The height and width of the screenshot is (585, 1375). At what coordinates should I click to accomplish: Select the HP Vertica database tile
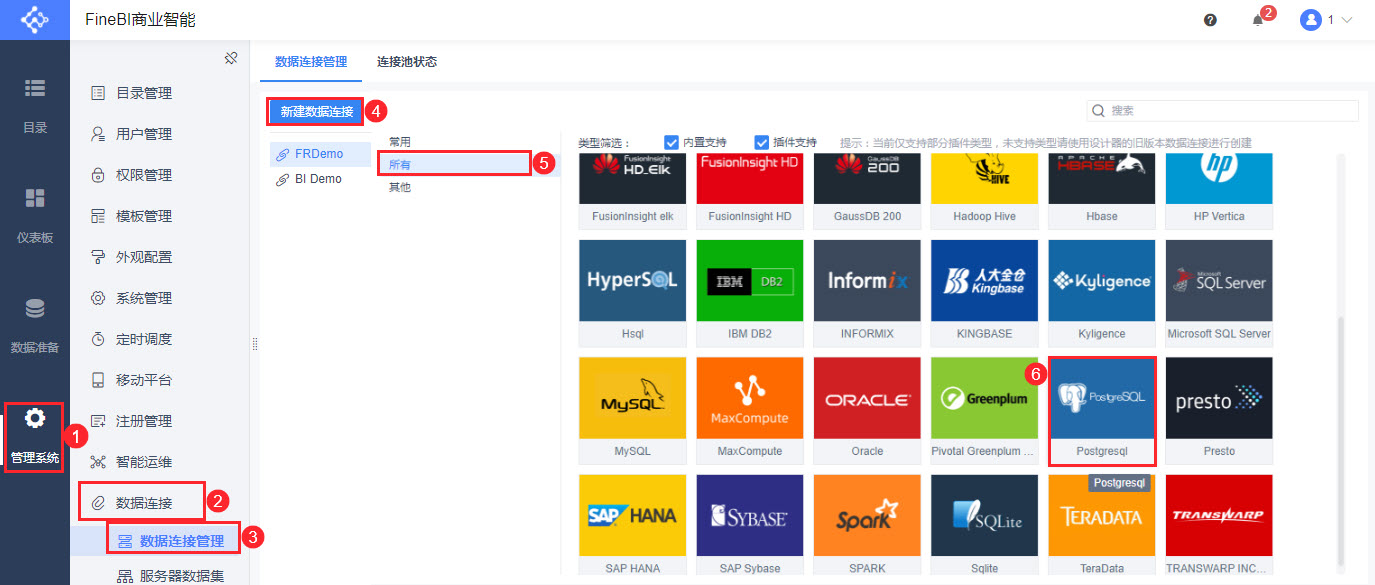click(x=1219, y=191)
